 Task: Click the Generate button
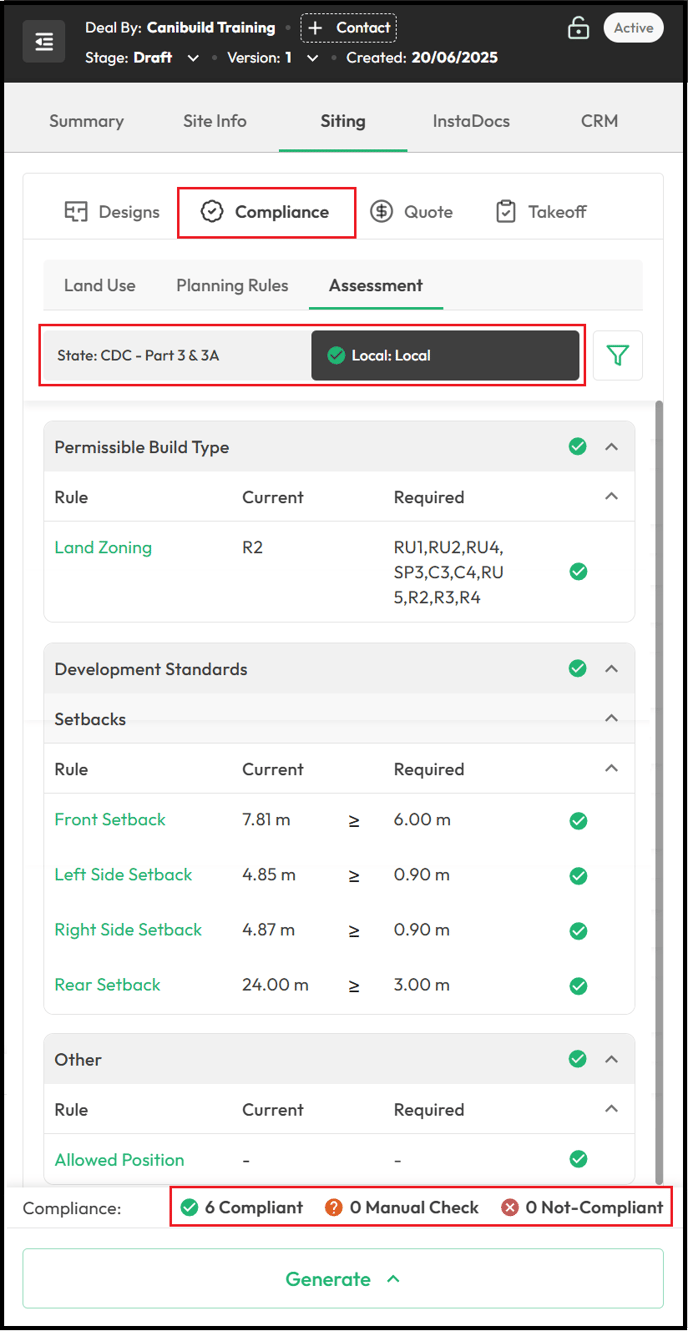[x=343, y=1279]
